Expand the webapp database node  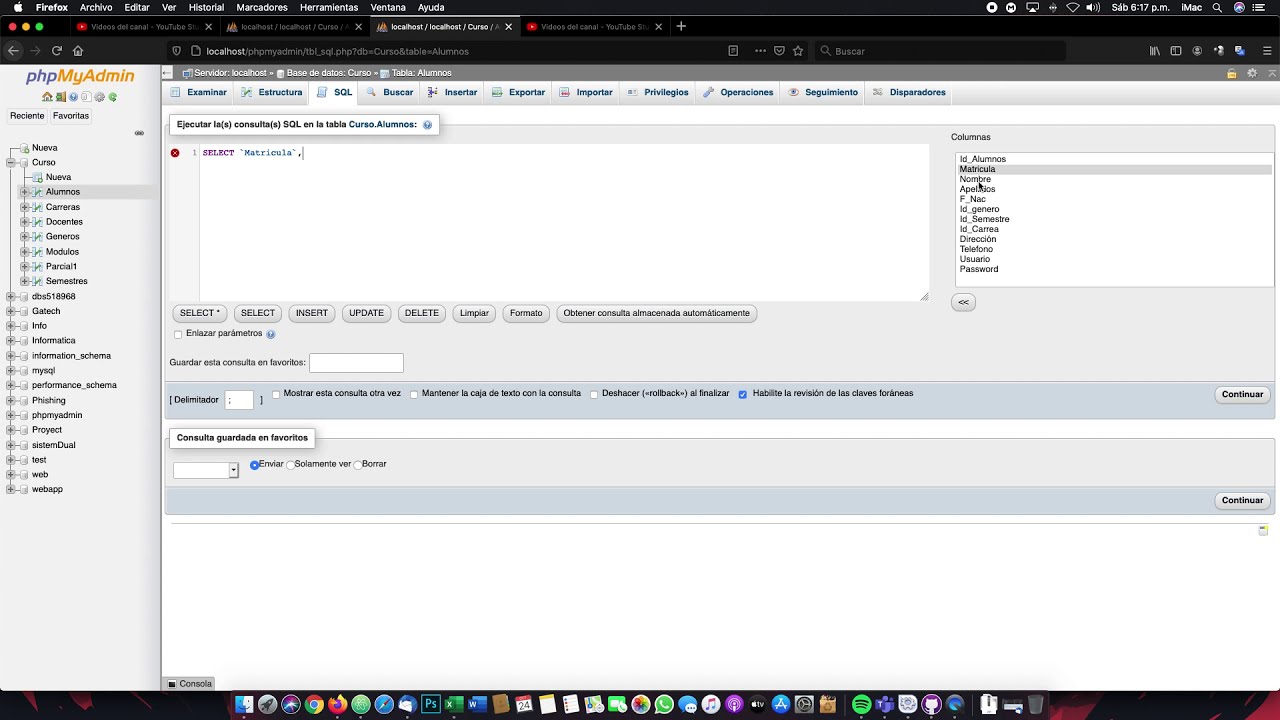click(x=11, y=490)
